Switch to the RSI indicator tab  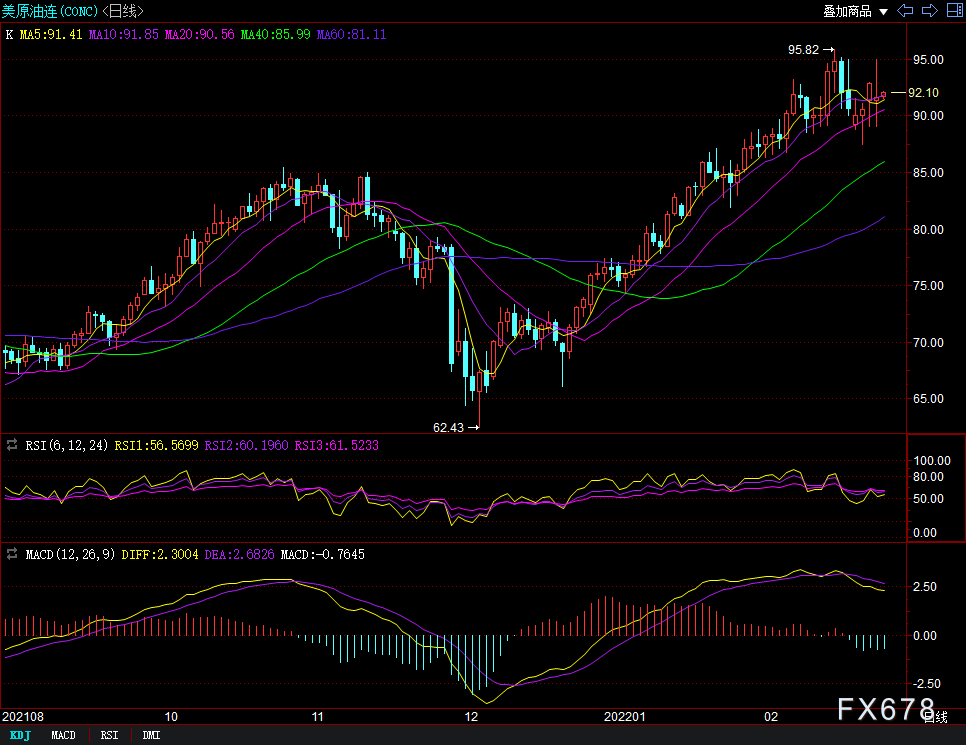(109, 735)
